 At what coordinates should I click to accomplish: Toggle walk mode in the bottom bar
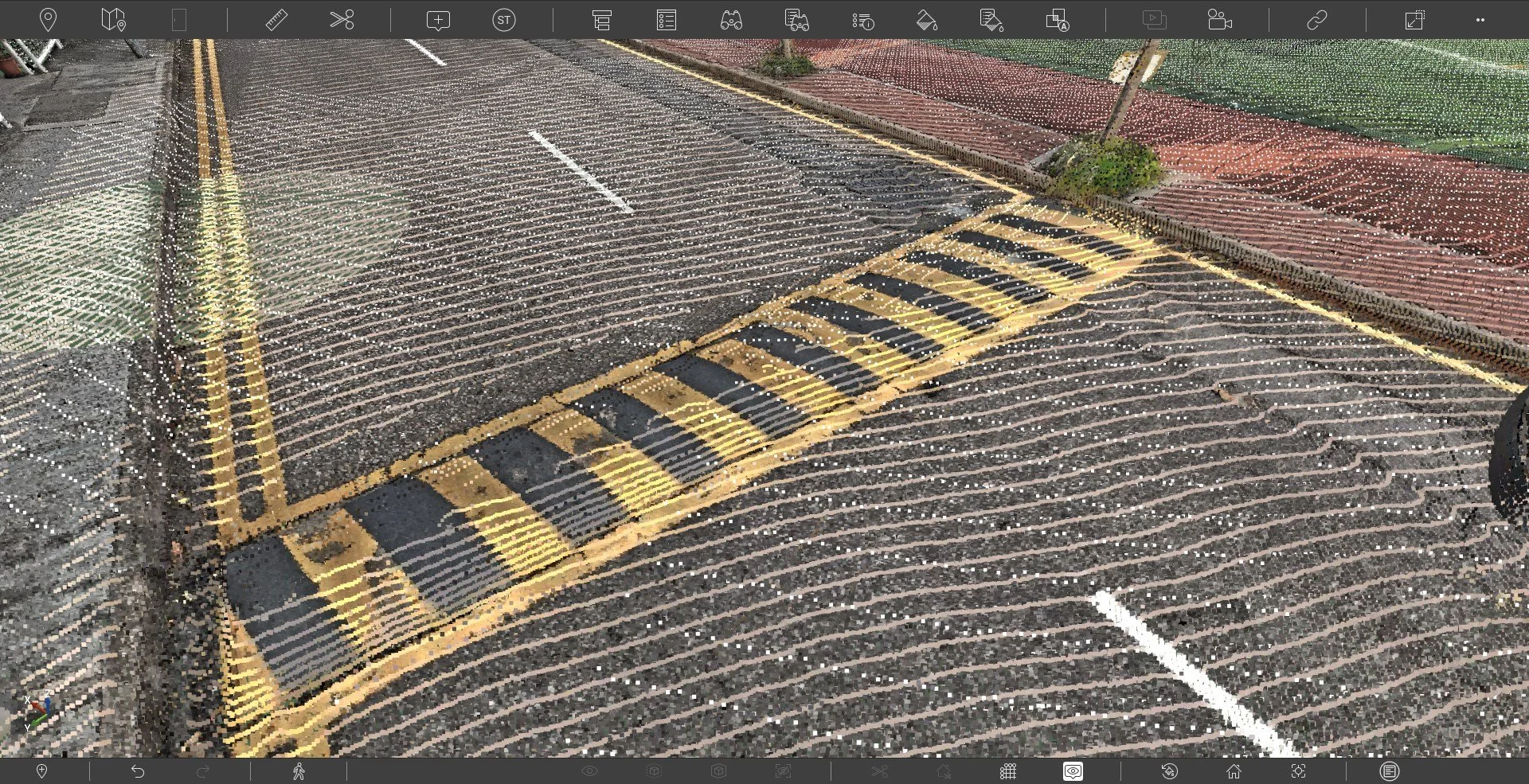tap(299, 770)
